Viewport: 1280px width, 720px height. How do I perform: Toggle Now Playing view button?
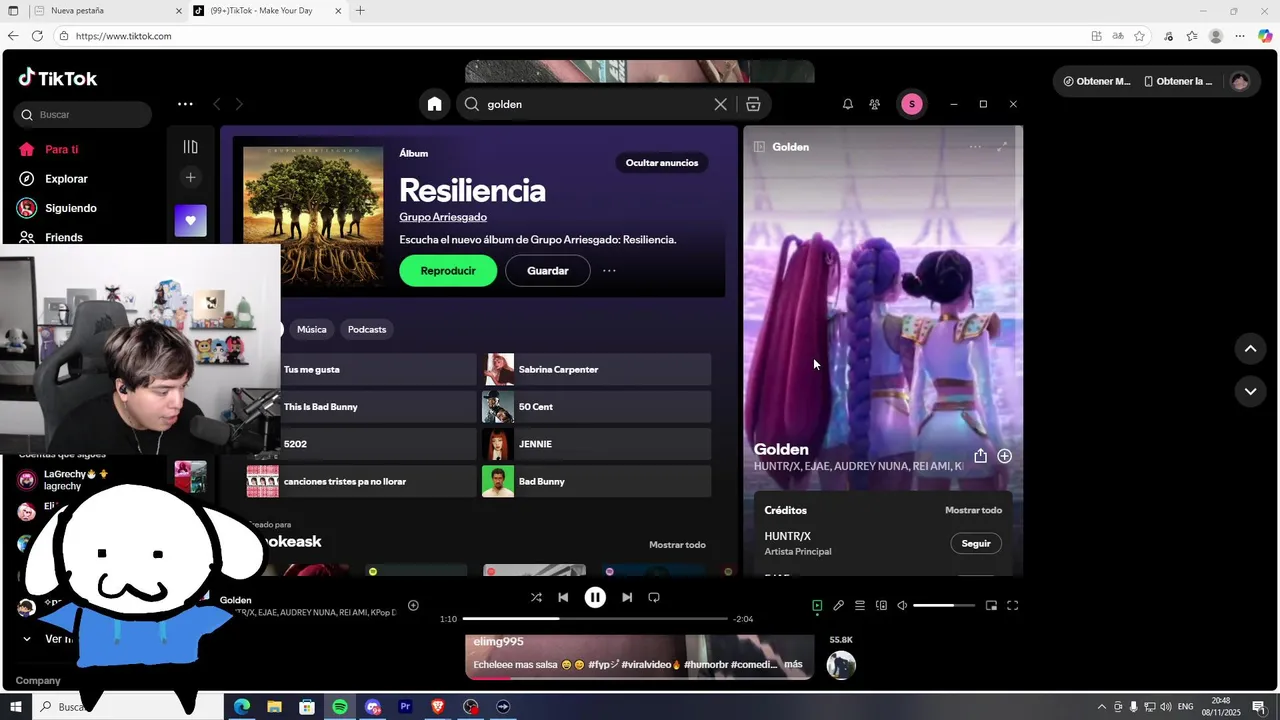(x=817, y=605)
